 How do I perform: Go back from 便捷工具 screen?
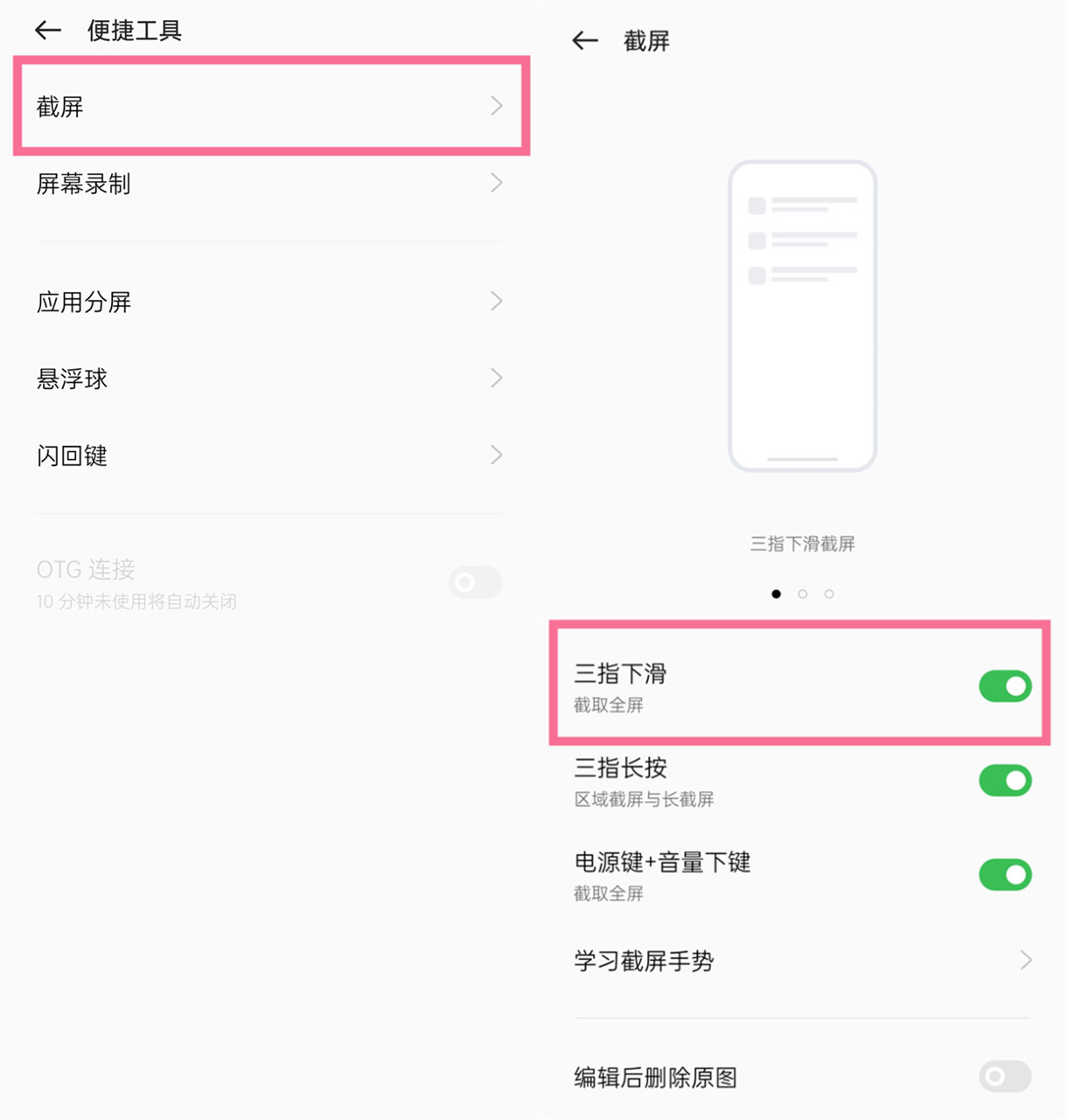[48, 31]
